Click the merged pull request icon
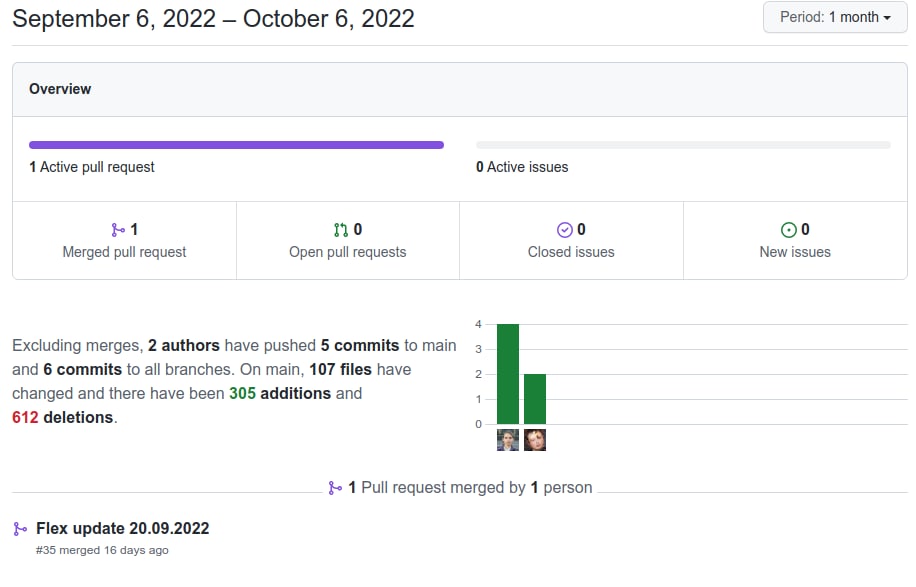The height and width of the screenshot is (587, 916). 118,230
